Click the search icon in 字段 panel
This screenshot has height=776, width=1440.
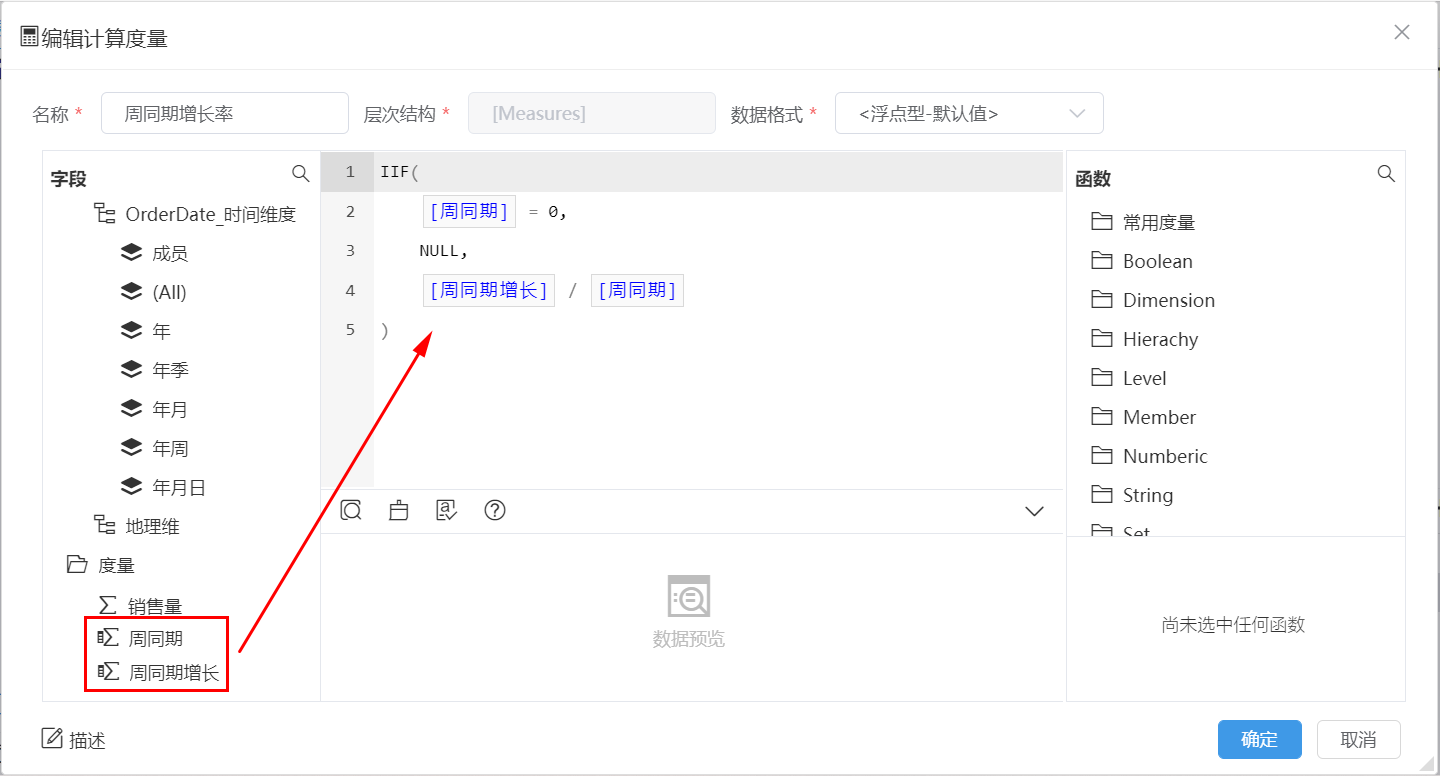(x=300, y=174)
